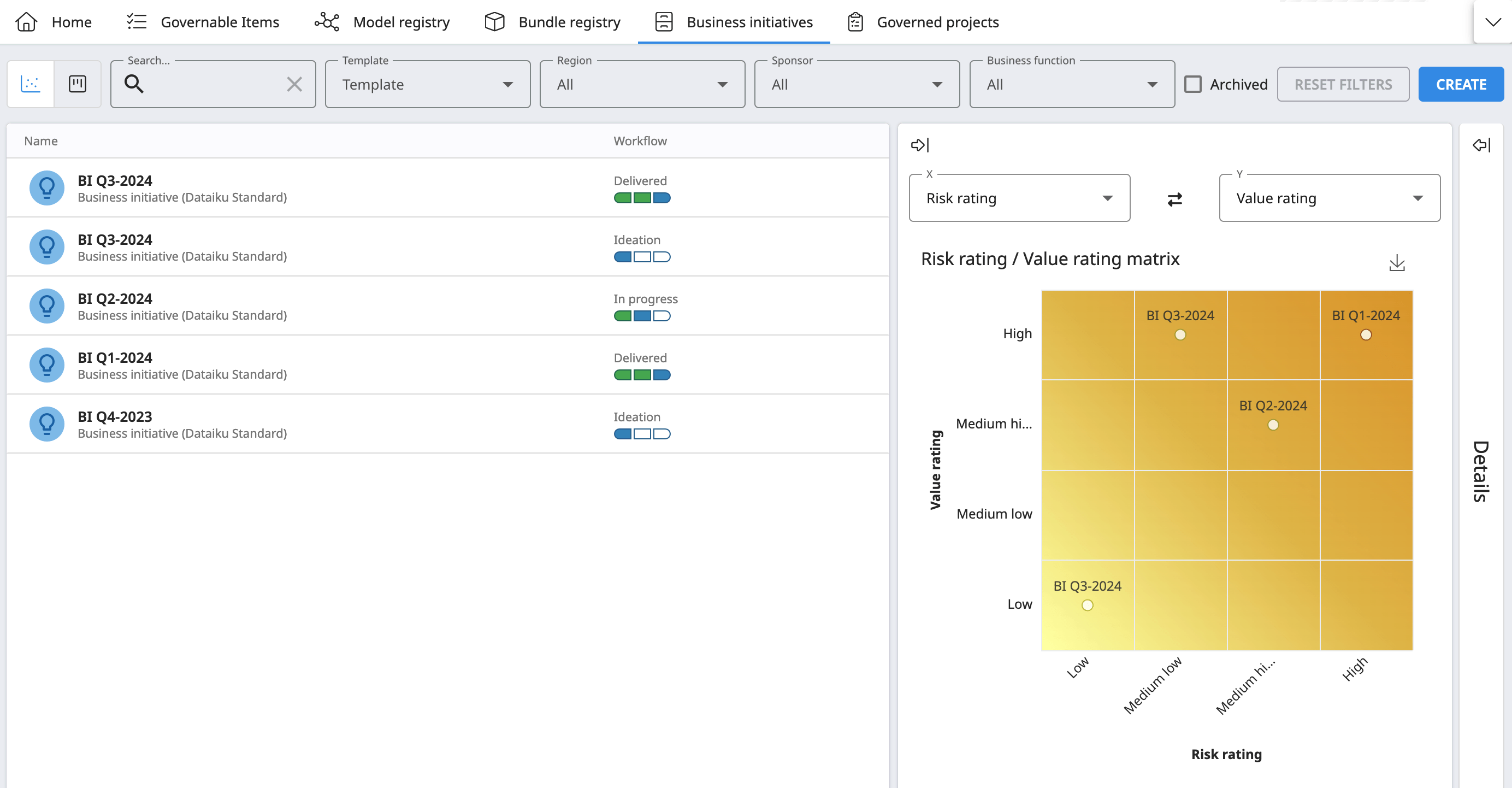Click lightbulb icon of Ideation BI Q3-2024

47,246
